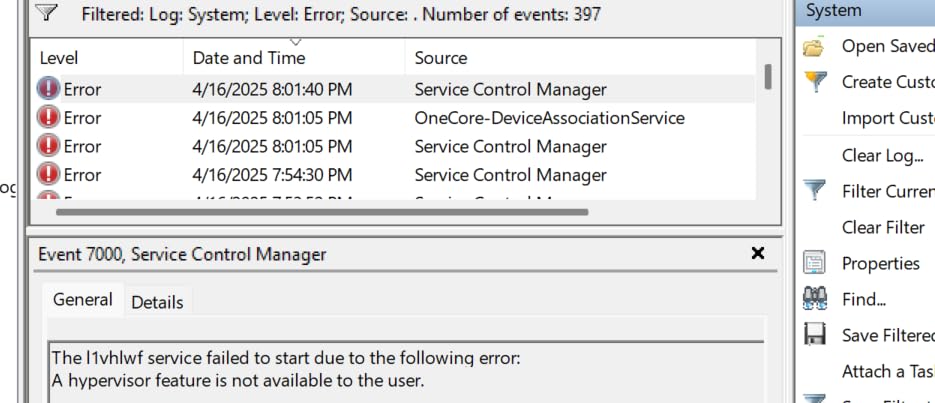
Task: Click the error icon of 8:01:40 PM event
Action: pos(48,89)
